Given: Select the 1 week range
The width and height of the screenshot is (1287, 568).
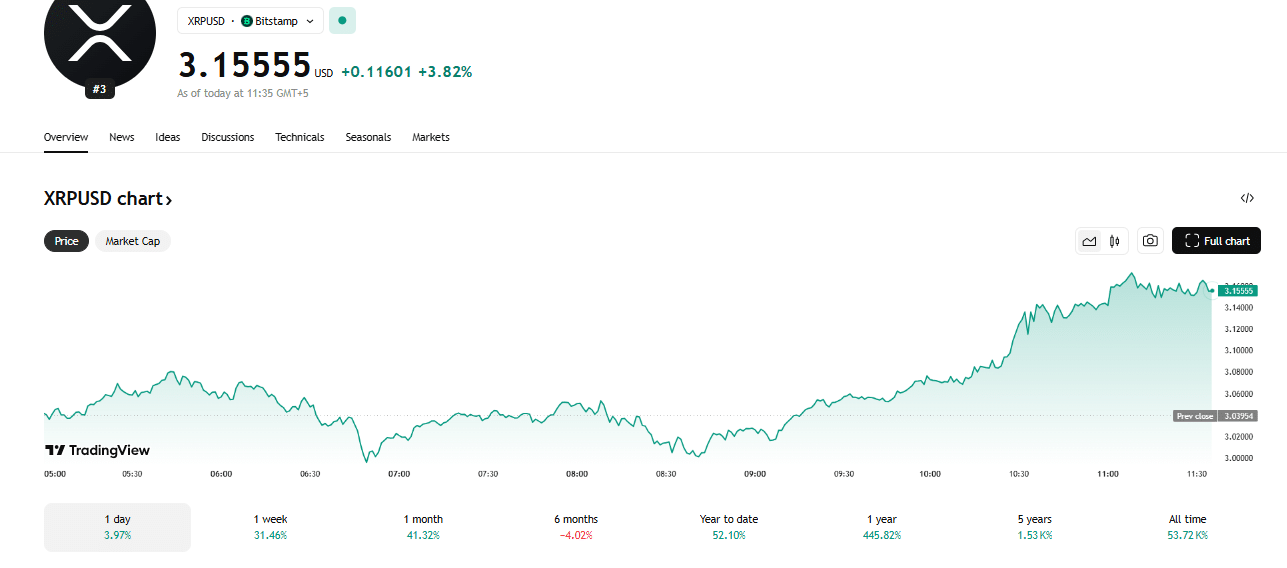Looking at the screenshot, I should [270, 527].
